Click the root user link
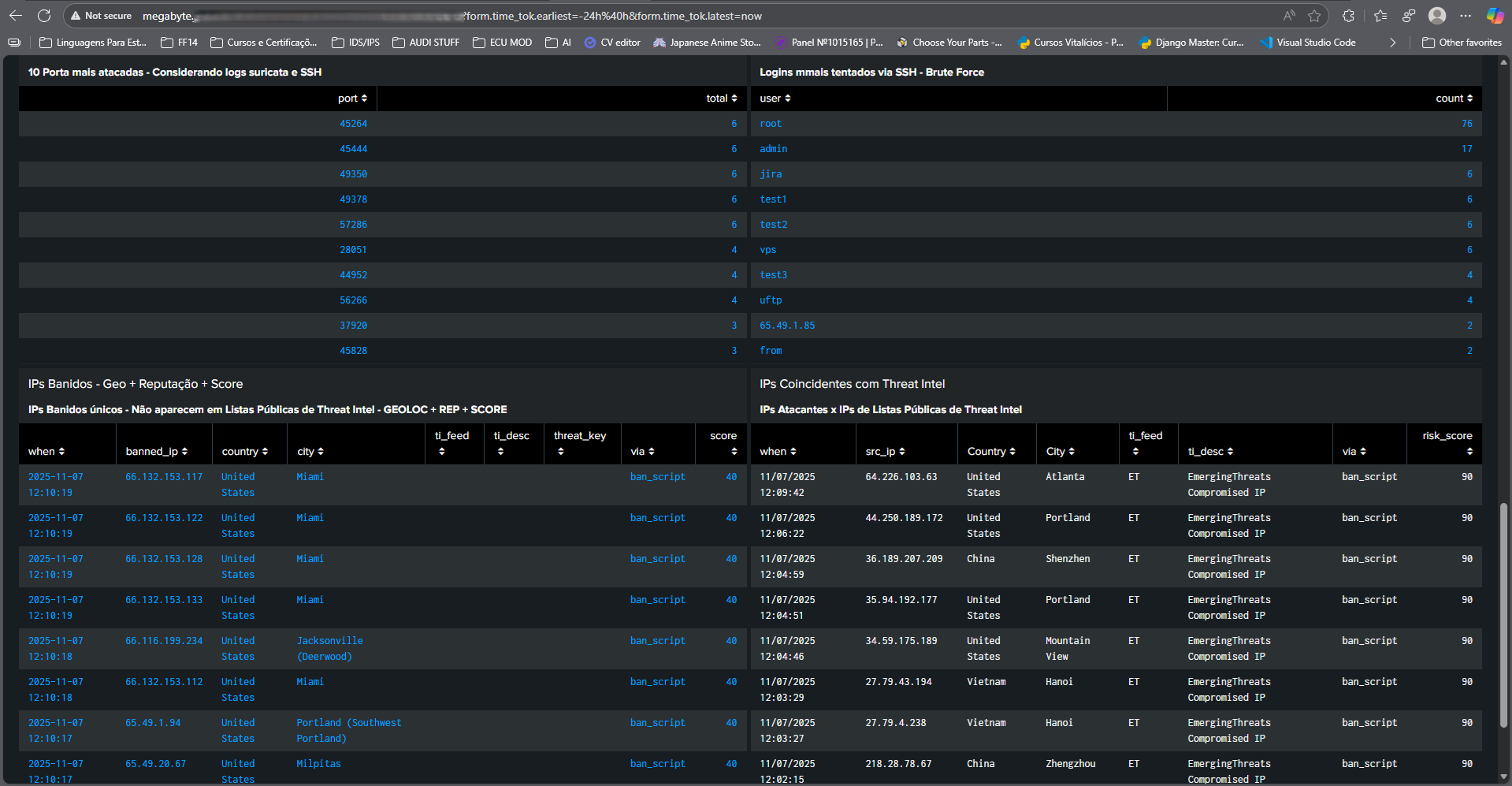Screen dimensions: 1512x786 click(x=771, y=124)
